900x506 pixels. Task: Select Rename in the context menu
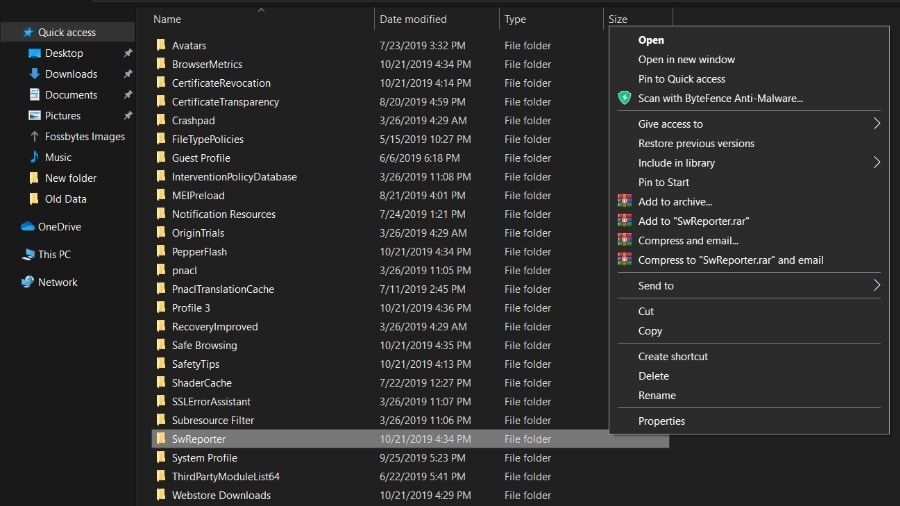pos(657,395)
